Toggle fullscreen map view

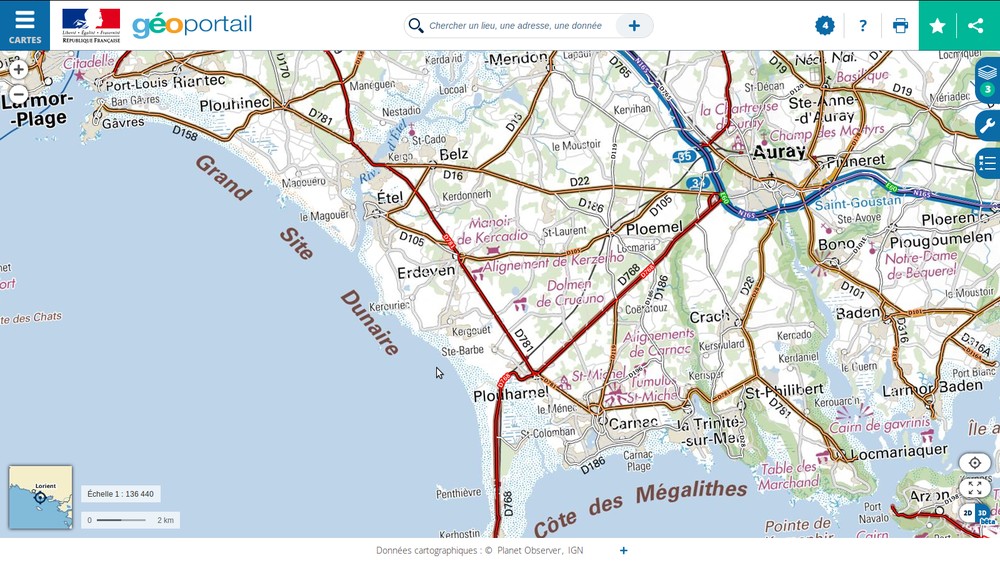[974, 487]
